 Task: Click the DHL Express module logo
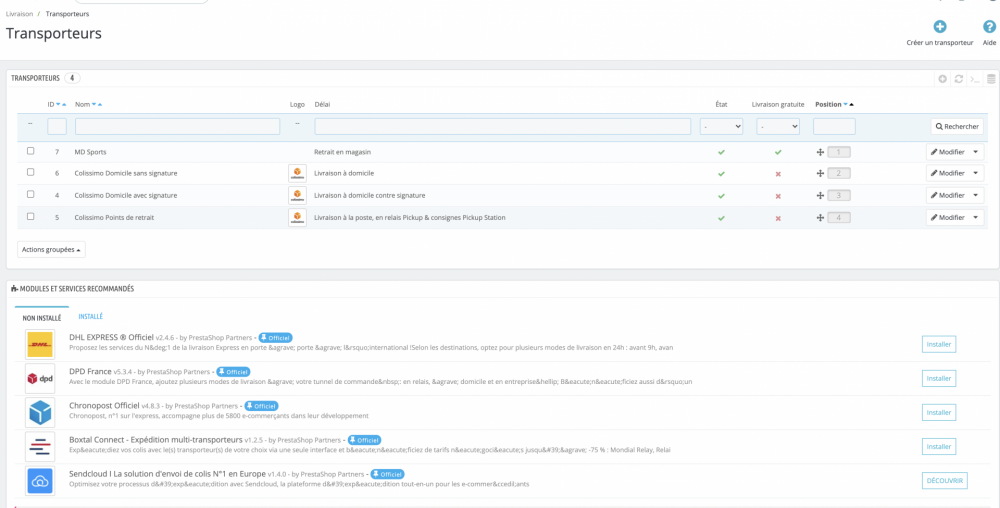tap(40, 344)
